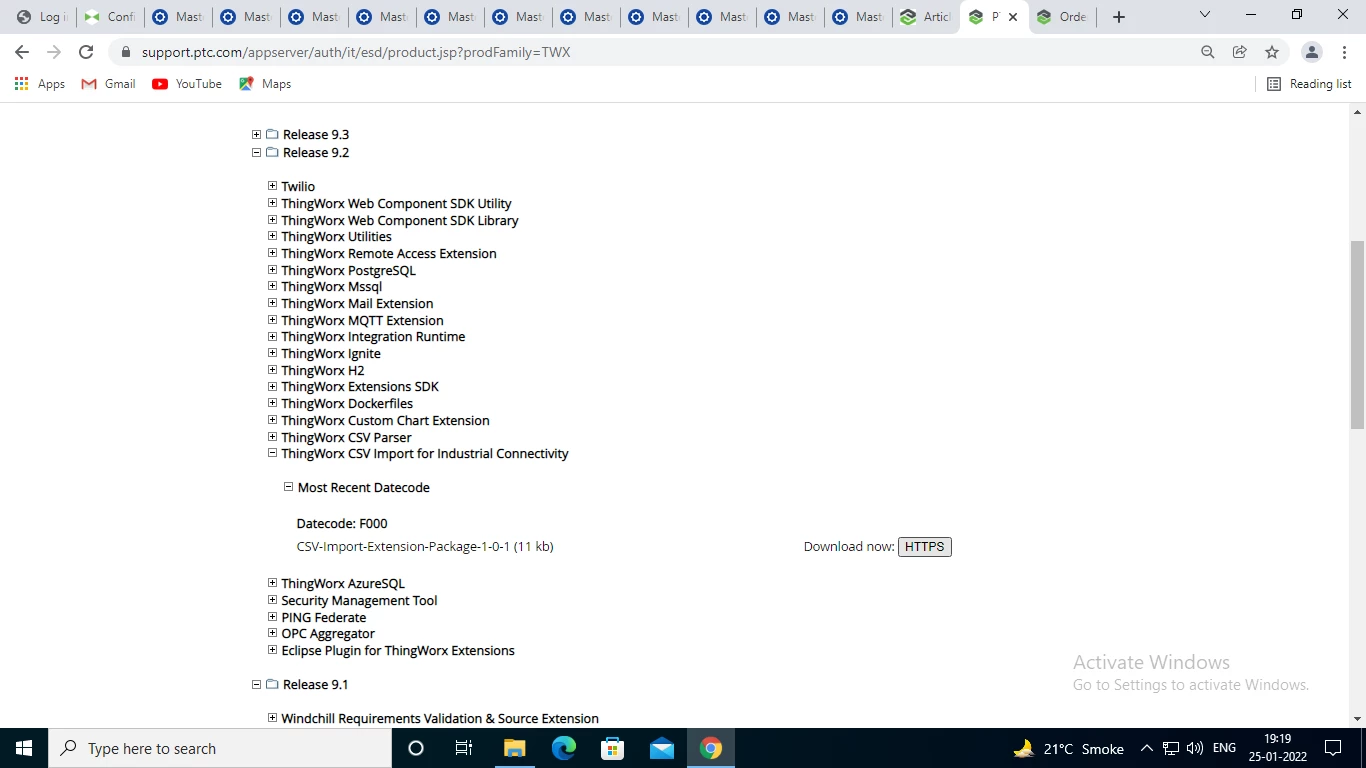Expand ThingWorx PostgreSQL
This screenshot has width=1366, height=768.
(272, 270)
